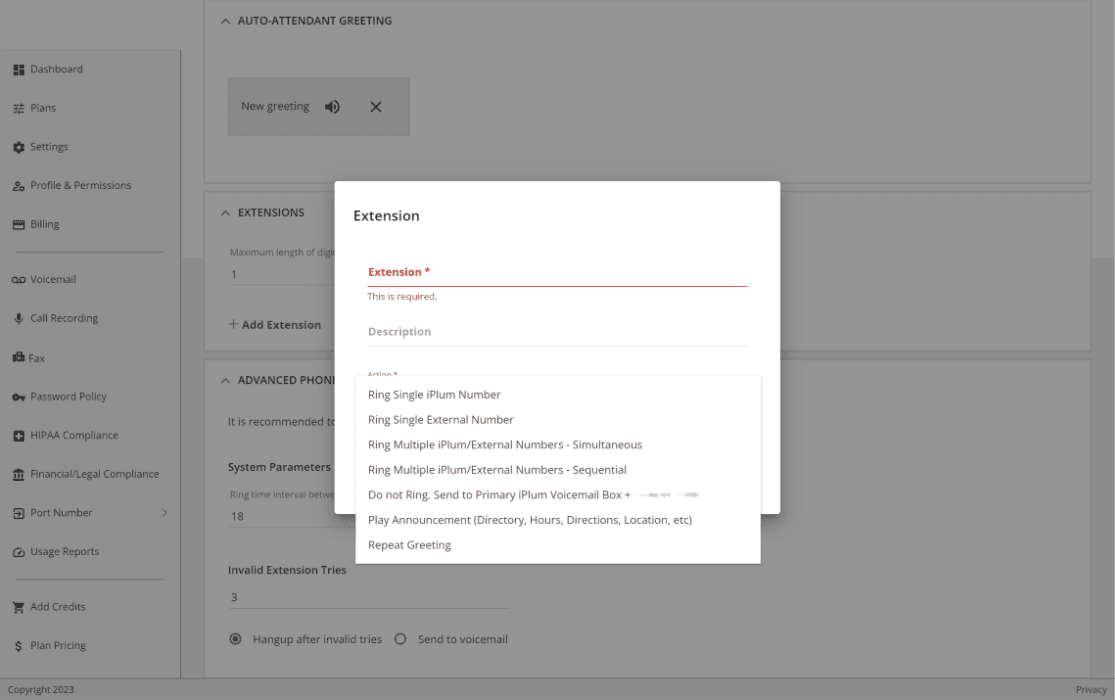Select the Plans sidebar icon
The height and width of the screenshot is (700, 1115).
tap(42, 107)
